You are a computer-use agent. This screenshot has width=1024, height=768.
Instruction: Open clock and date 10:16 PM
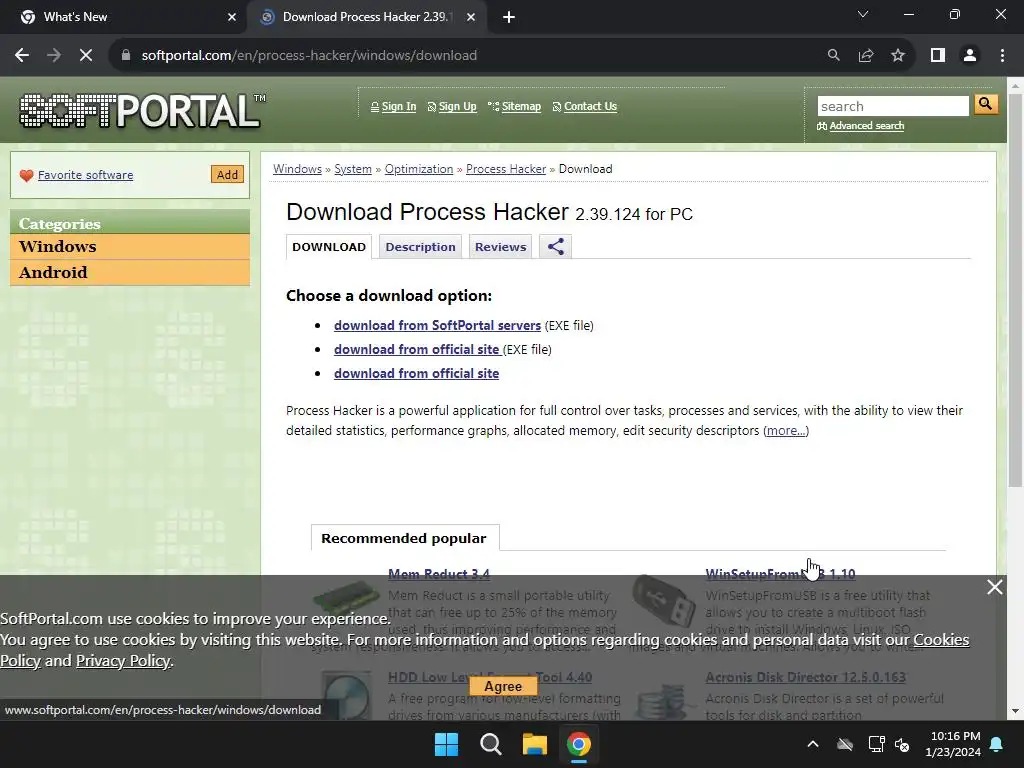click(953, 744)
